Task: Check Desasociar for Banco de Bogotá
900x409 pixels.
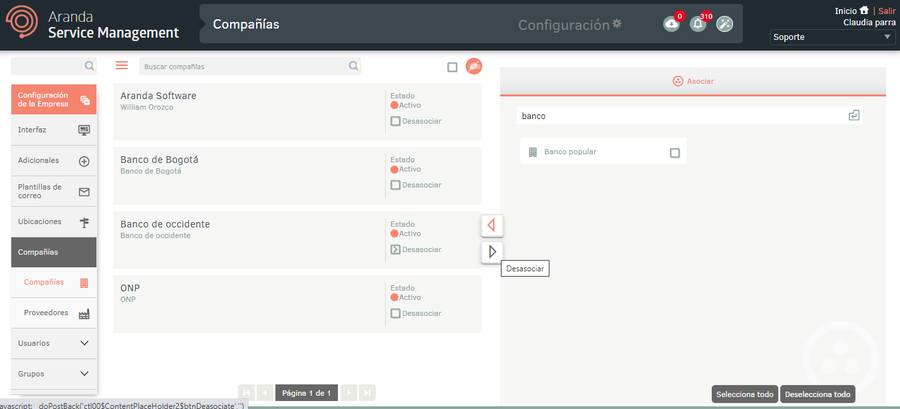Action: click(395, 185)
